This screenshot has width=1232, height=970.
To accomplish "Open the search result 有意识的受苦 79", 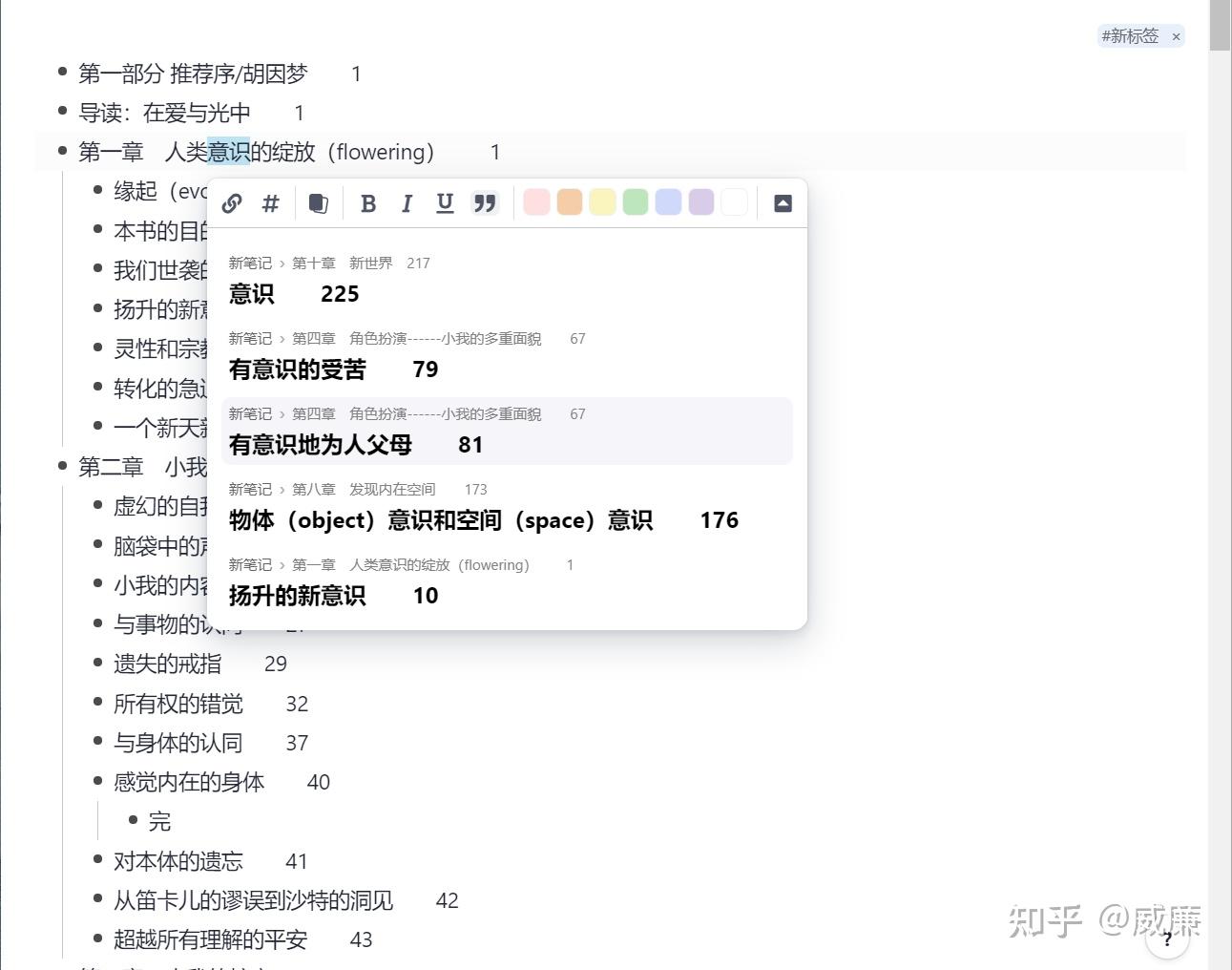I will pos(507,356).
